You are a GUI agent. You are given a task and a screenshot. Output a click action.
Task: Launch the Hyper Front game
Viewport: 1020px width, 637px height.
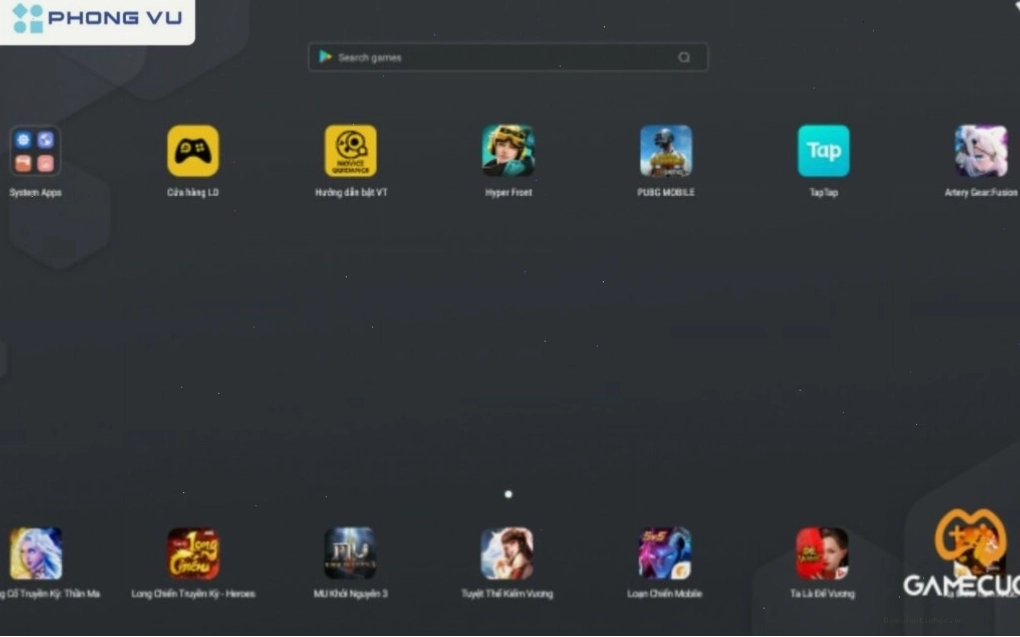coord(508,151)
